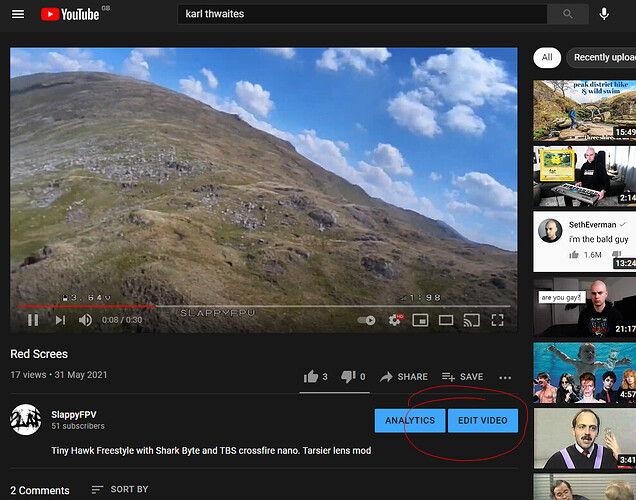
Task: Open the SlappyFPV channel avatar
Action: [26, 420]
